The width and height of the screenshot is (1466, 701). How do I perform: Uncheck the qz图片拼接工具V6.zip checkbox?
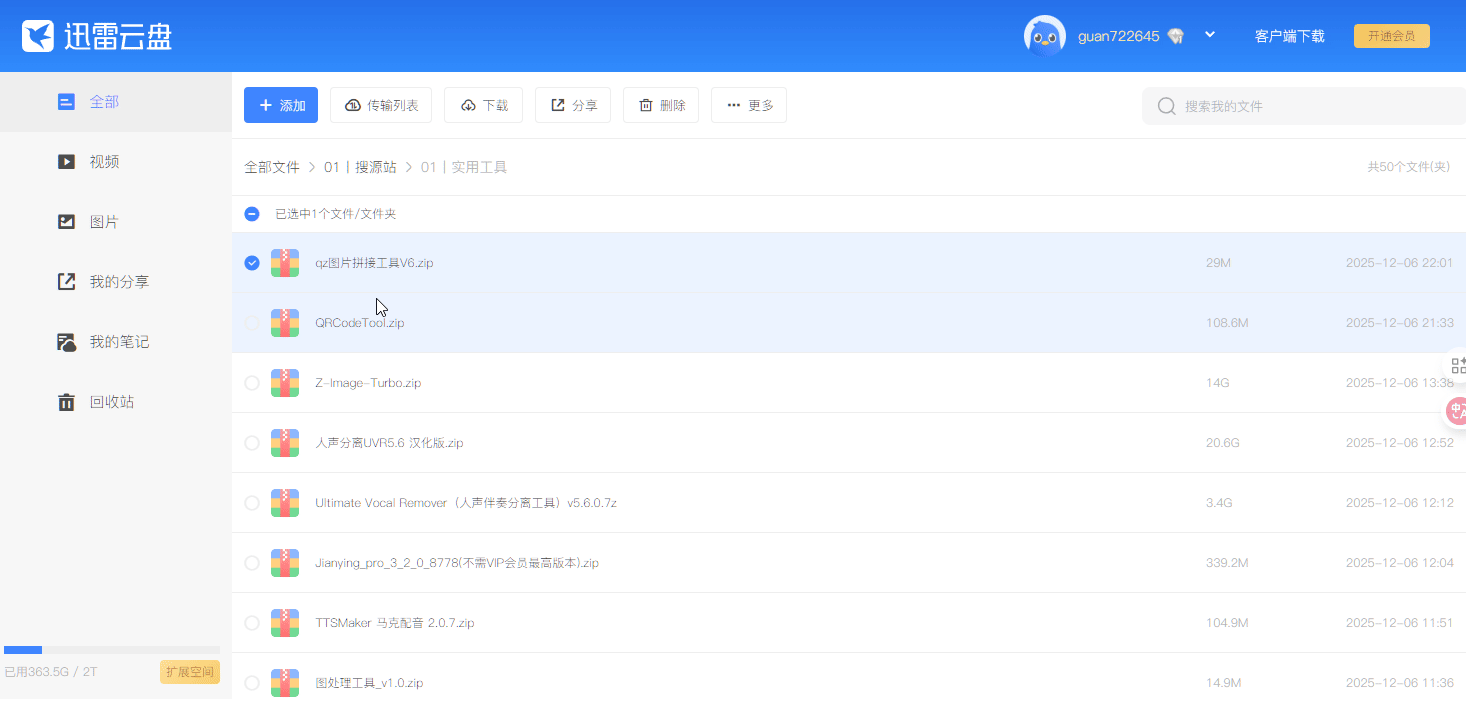252,263
